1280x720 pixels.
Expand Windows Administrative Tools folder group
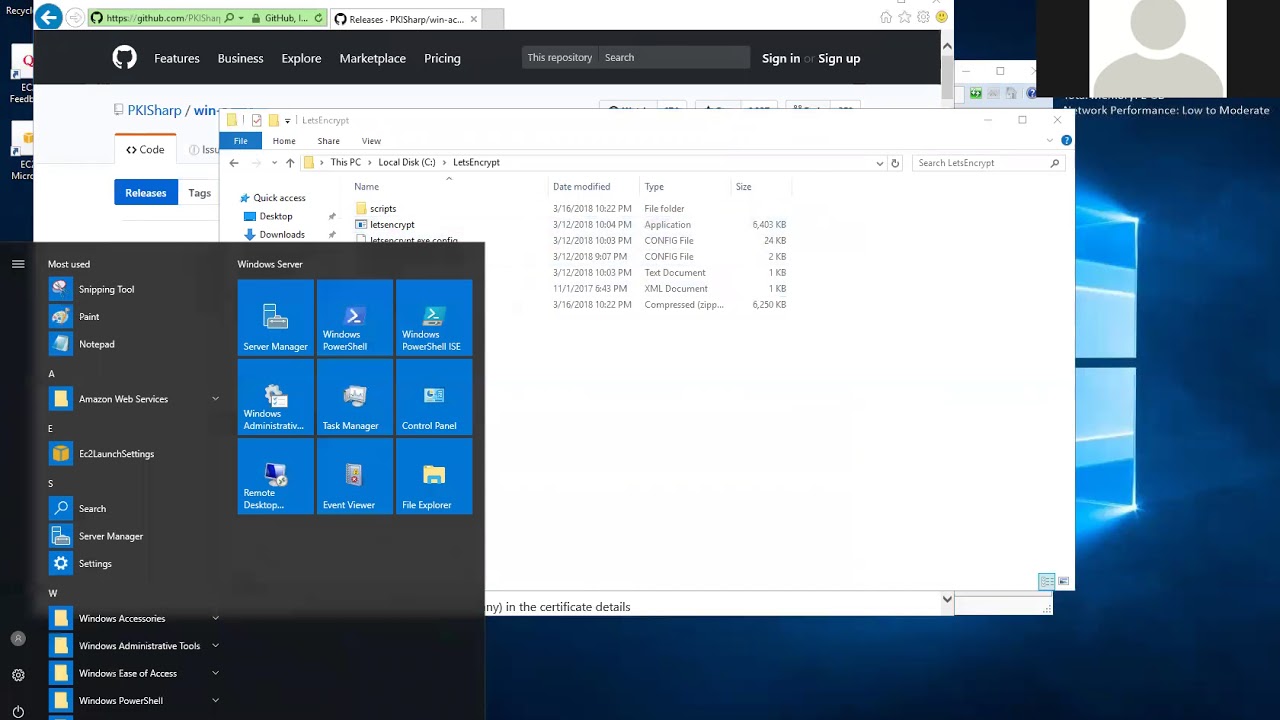(x=215, y=646)
